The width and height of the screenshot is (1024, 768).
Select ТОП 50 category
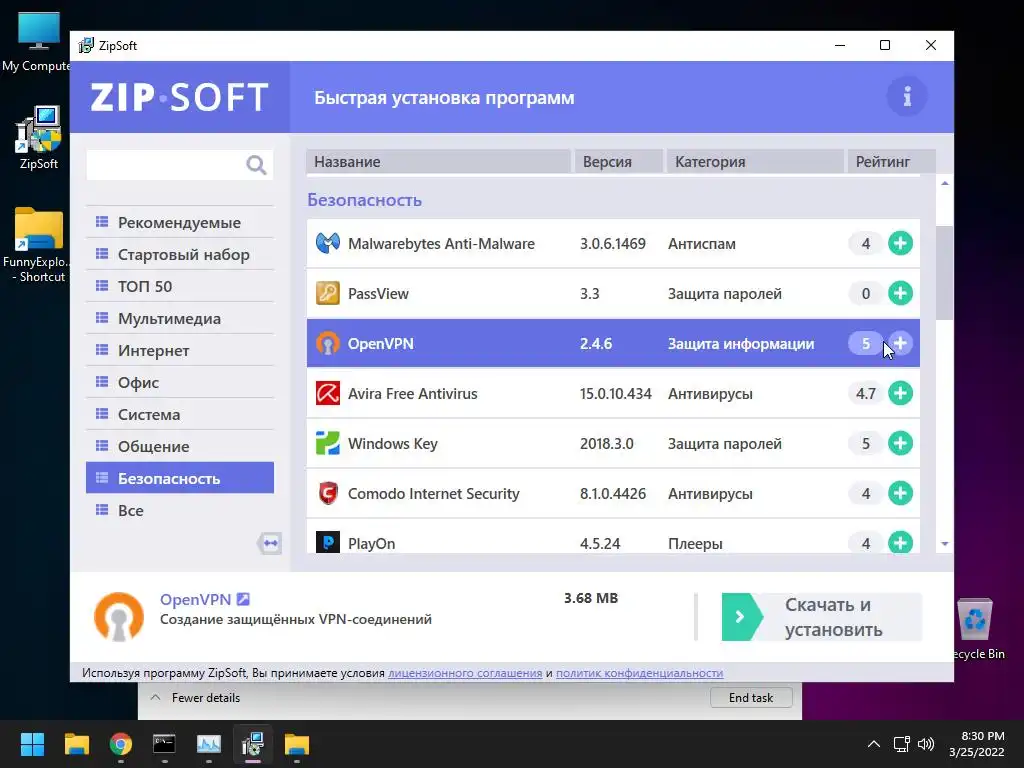coord(180,286)
